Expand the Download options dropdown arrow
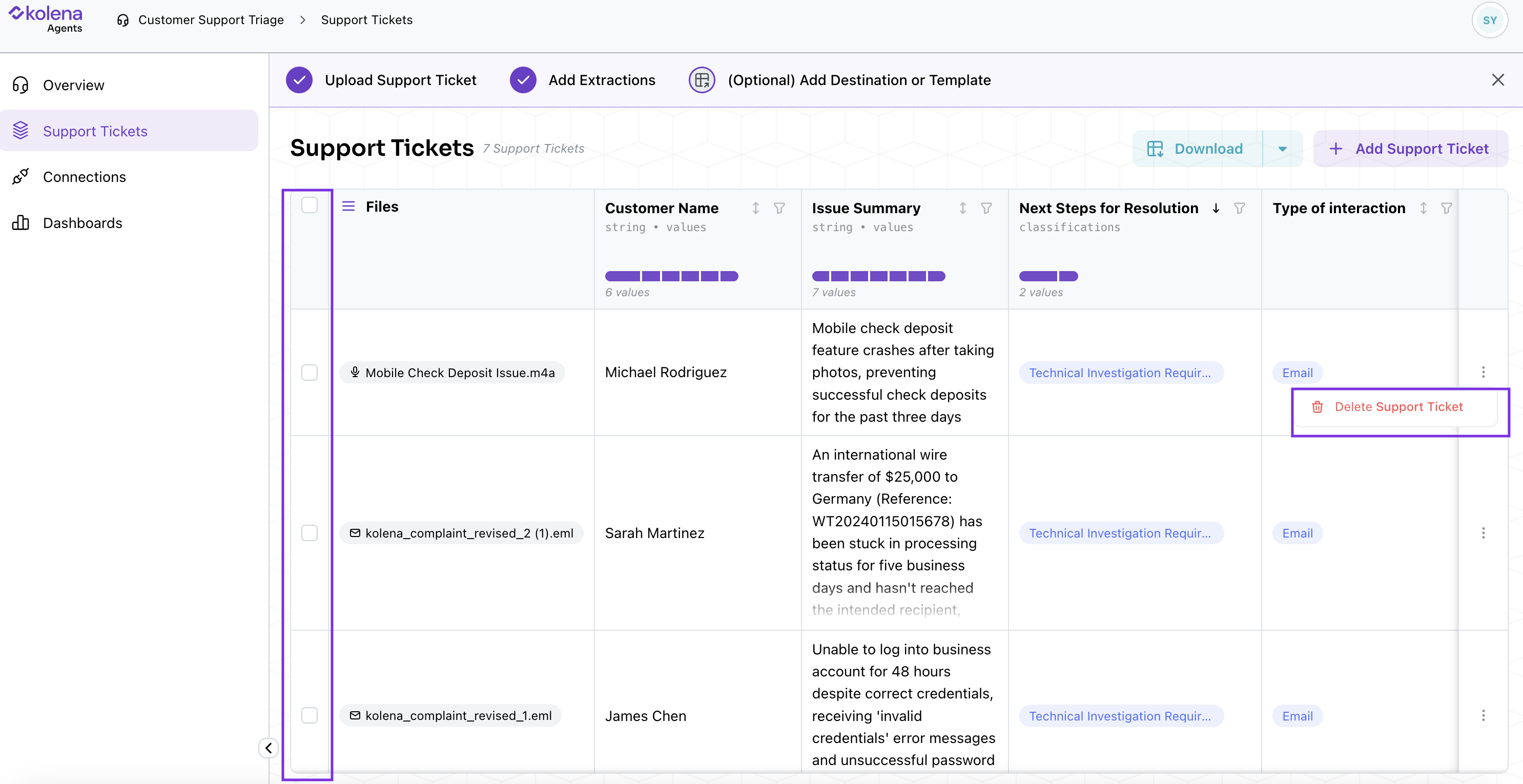This screenshot has width=1523, height=784. [x=1282, y=149]
